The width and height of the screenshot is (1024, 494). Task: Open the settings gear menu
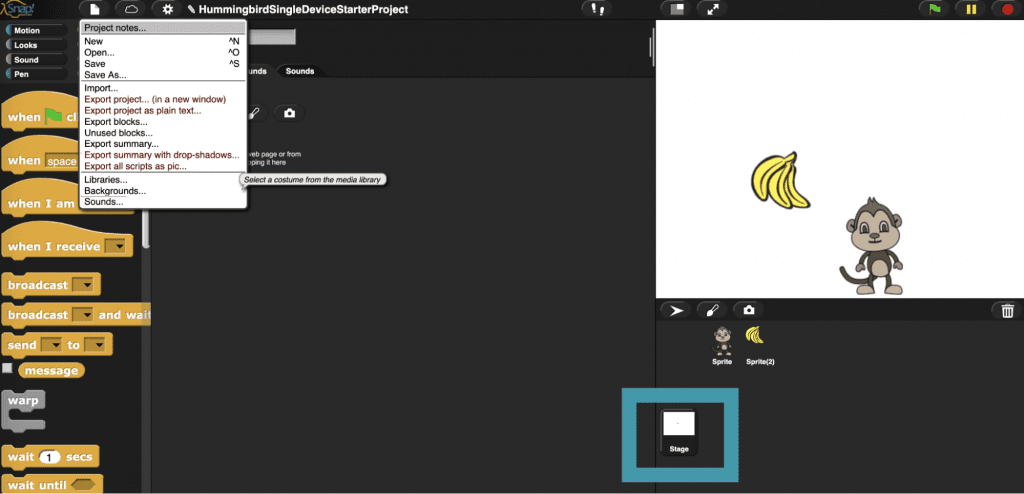click(x=168, y=9)
